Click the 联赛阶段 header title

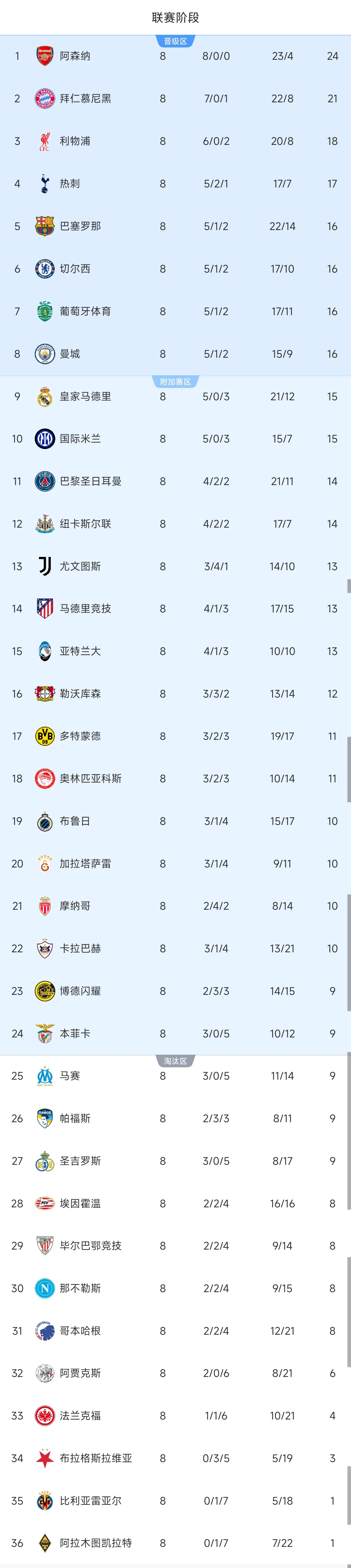coord(175,18)
